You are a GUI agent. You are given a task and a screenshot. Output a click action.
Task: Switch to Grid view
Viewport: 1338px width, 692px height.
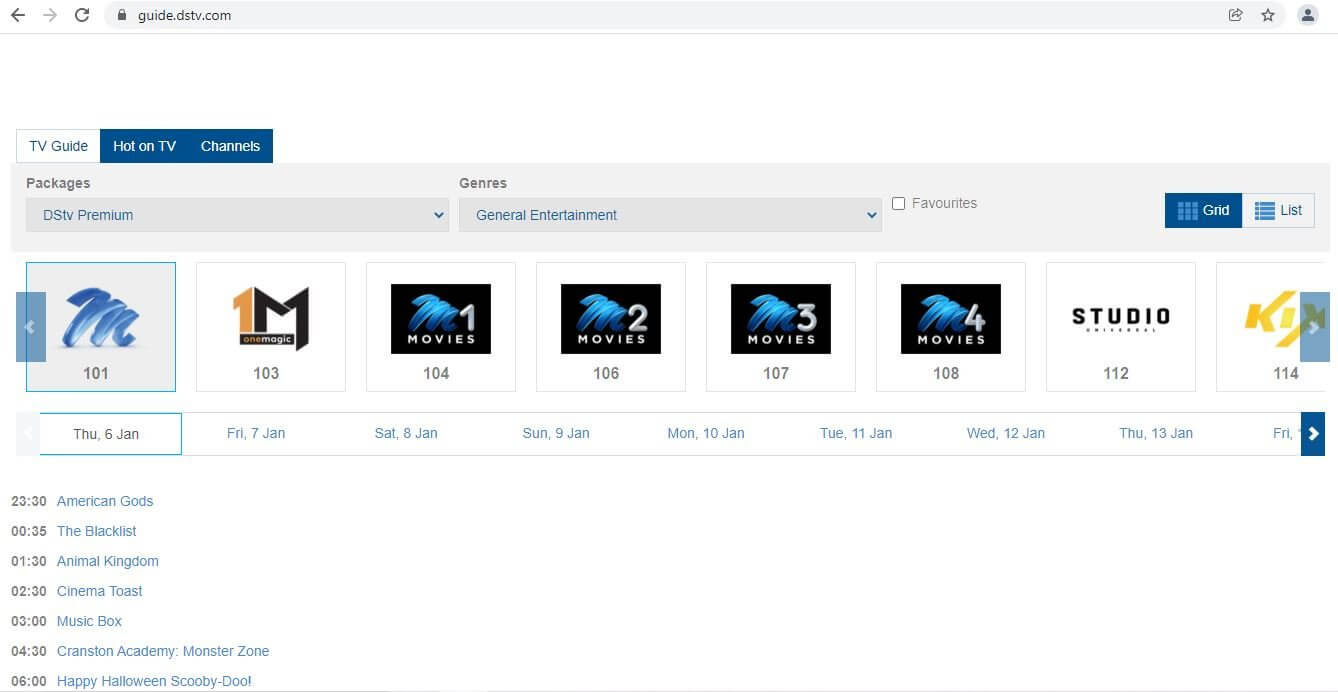(x=1204, y=210)
